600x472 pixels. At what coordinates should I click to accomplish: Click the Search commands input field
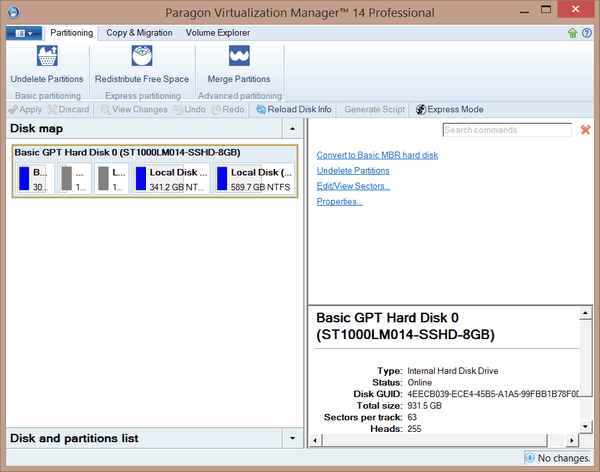[x=507, y=130]
